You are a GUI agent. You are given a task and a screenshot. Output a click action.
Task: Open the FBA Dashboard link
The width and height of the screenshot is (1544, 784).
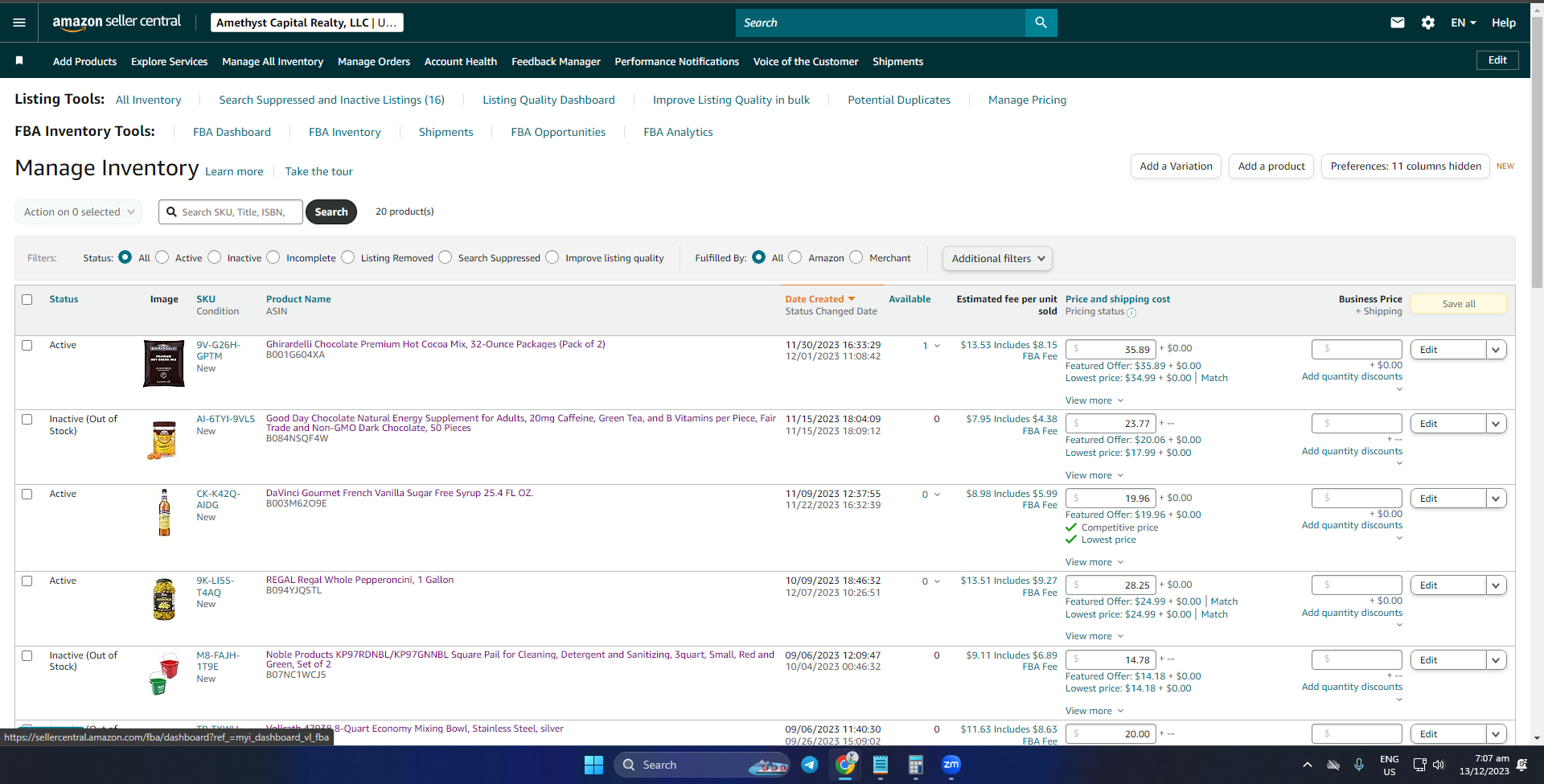[232, 132]
